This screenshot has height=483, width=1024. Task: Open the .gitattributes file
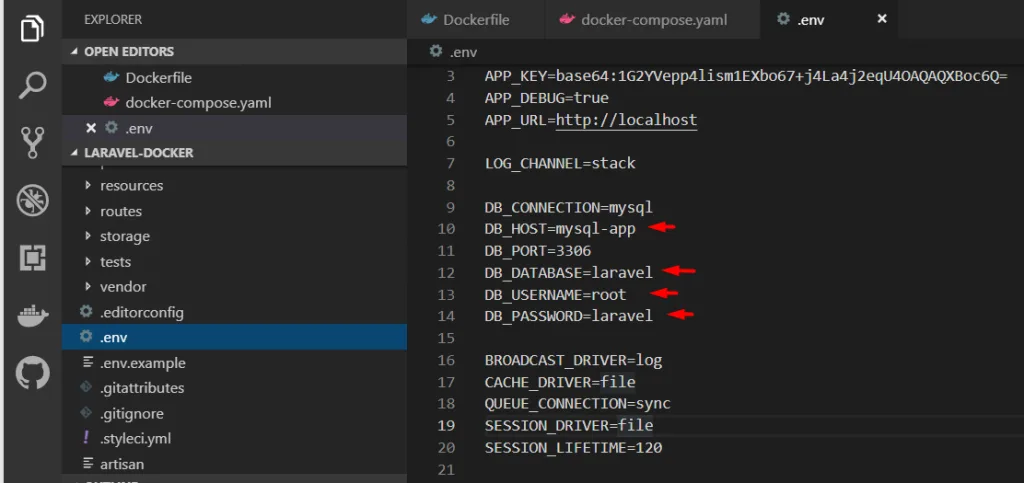click(234, 388)
